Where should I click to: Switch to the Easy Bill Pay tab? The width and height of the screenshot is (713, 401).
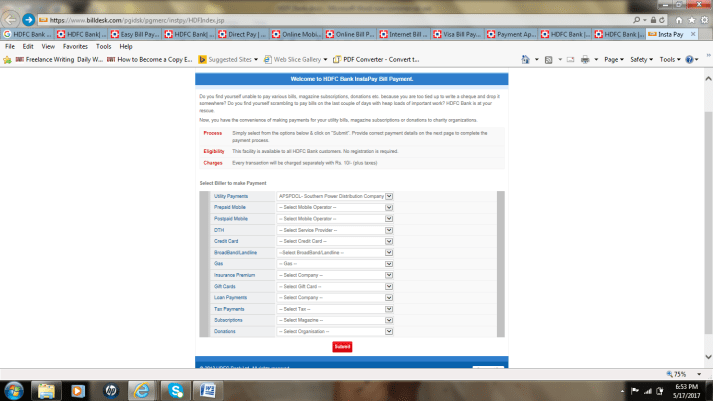(x=135, y=34)
